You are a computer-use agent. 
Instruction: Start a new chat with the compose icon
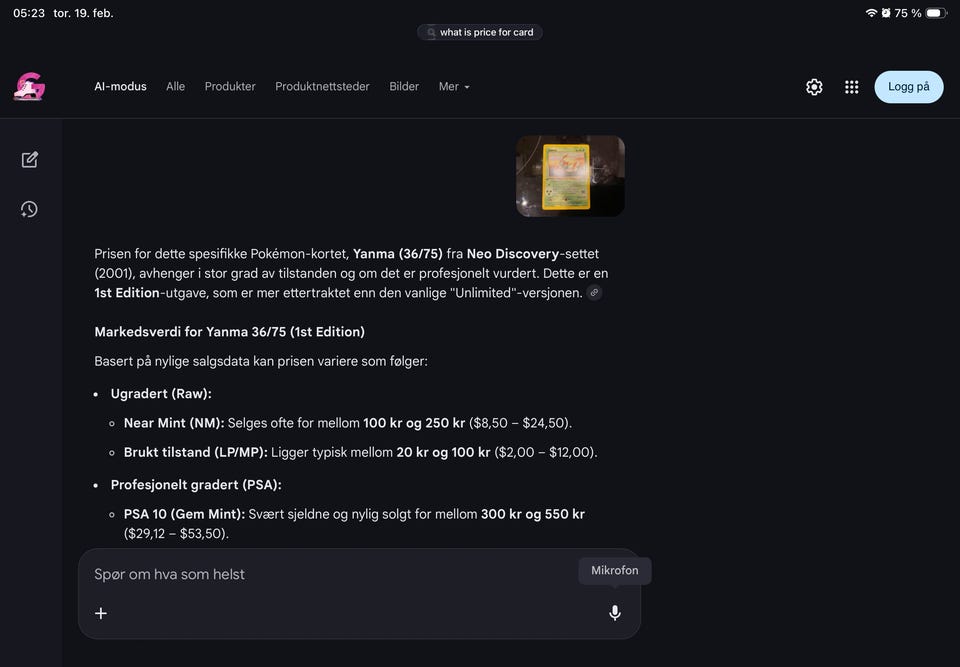pyautogui.click(x=29, y=160)
